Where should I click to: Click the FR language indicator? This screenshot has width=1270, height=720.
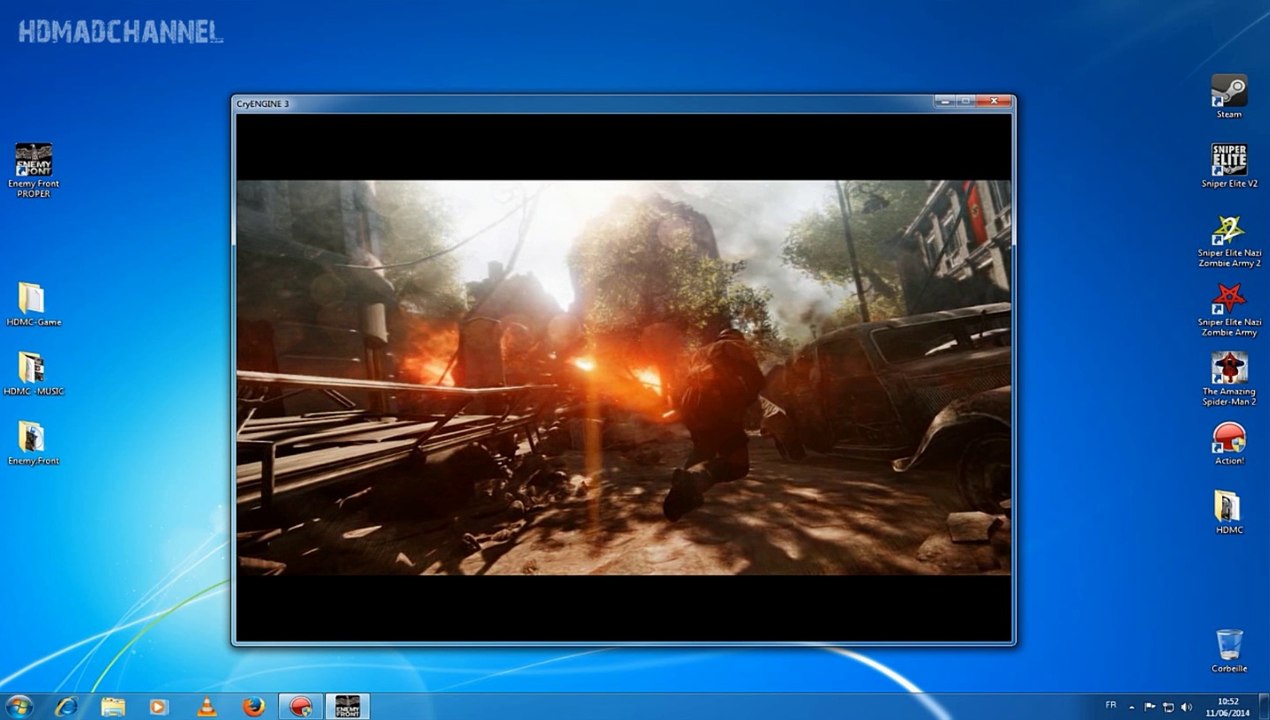click(1111, 705)
